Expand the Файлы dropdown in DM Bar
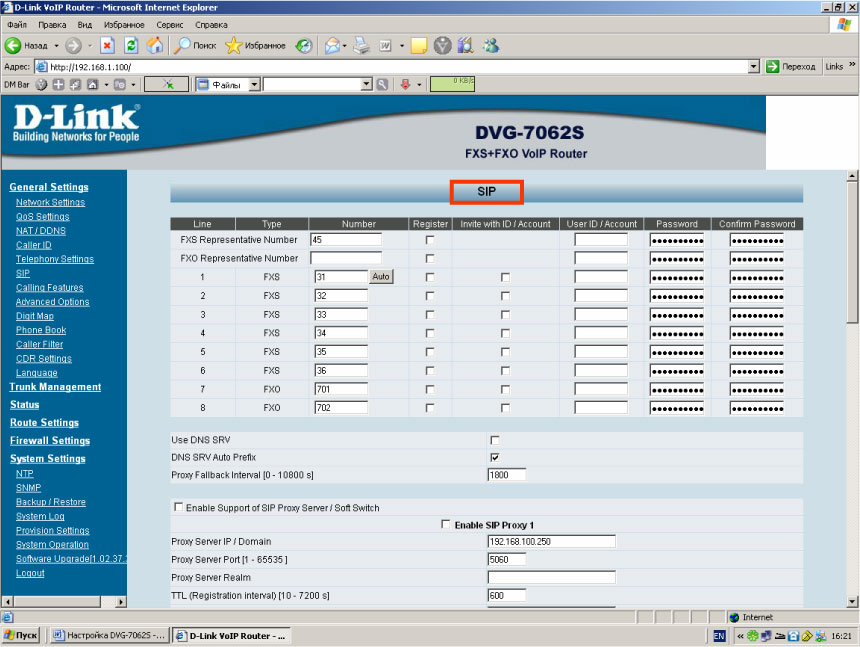Image resolution: width=860 pixels, height=647 pixels. 254,85
